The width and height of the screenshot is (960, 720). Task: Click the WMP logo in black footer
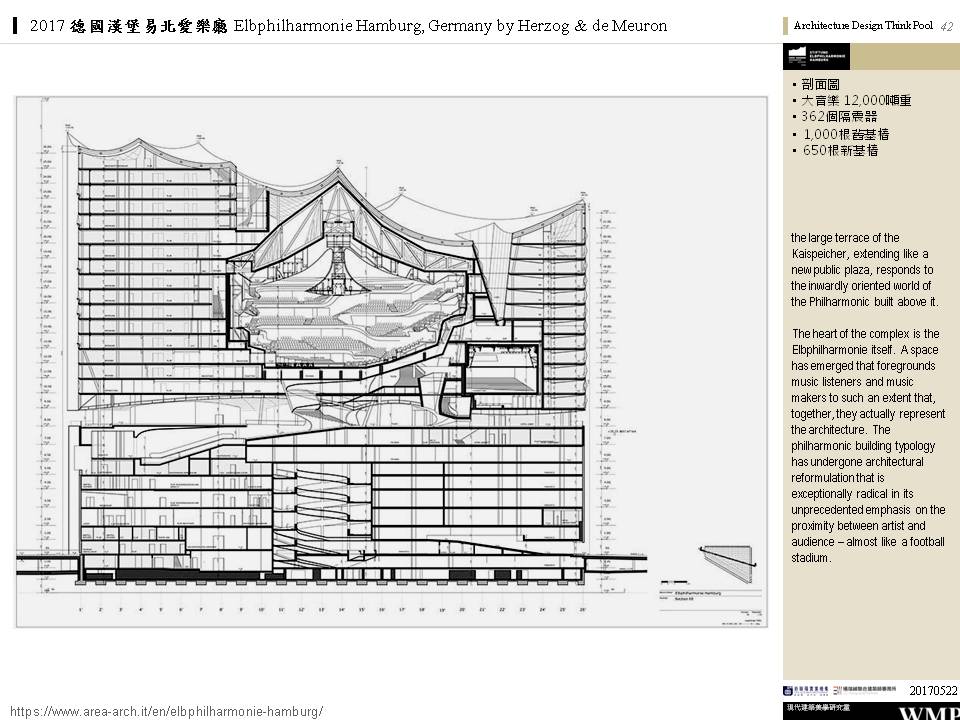[x=928, y=712]
